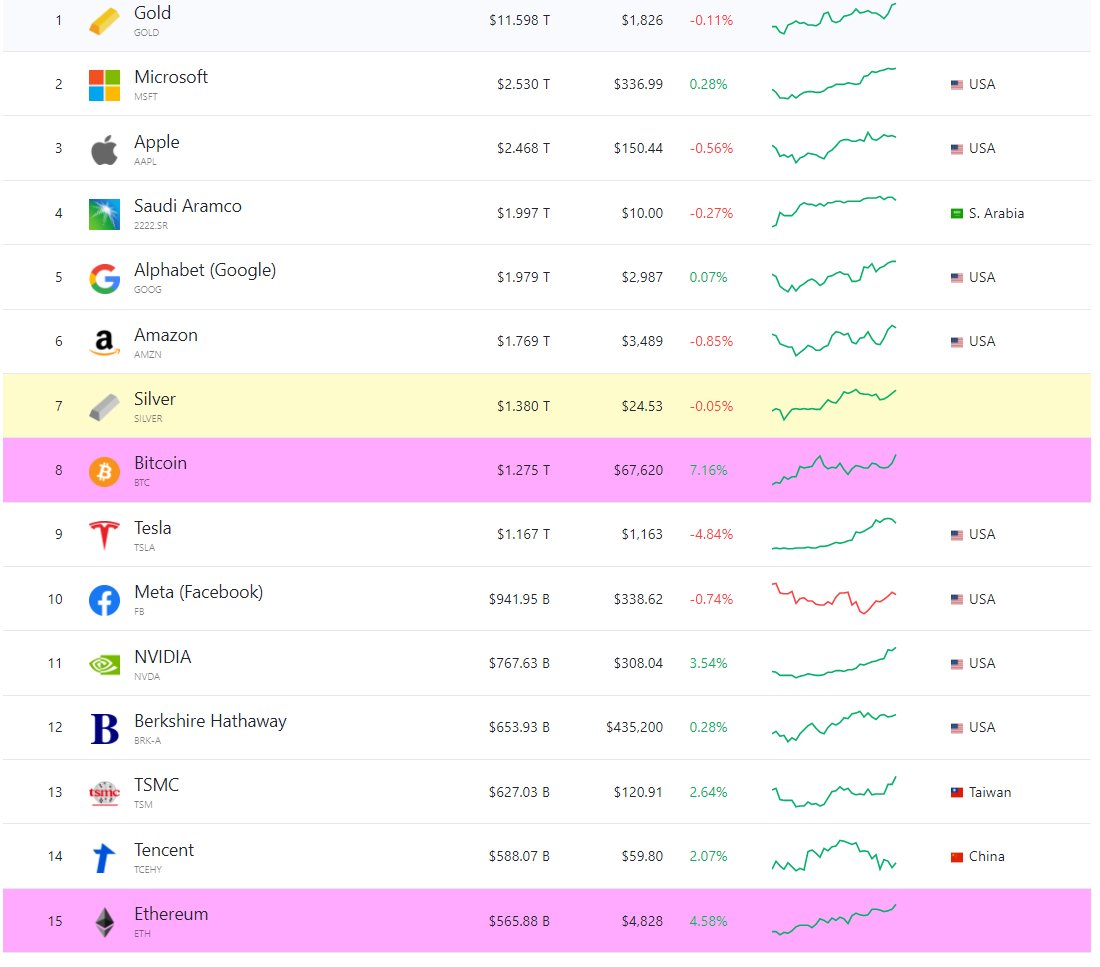
Task: Click the Saudi Arabia flag icon
Action: [x=956, y=213]
